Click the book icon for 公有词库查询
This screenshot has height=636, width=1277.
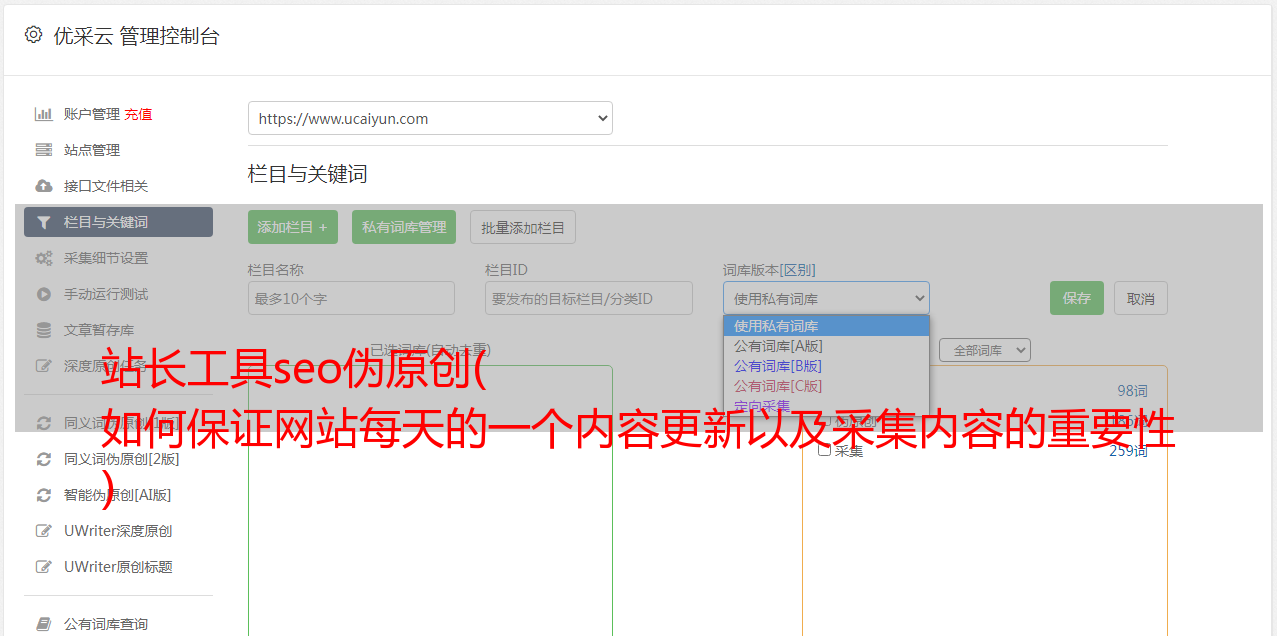(x=43, y=624)
